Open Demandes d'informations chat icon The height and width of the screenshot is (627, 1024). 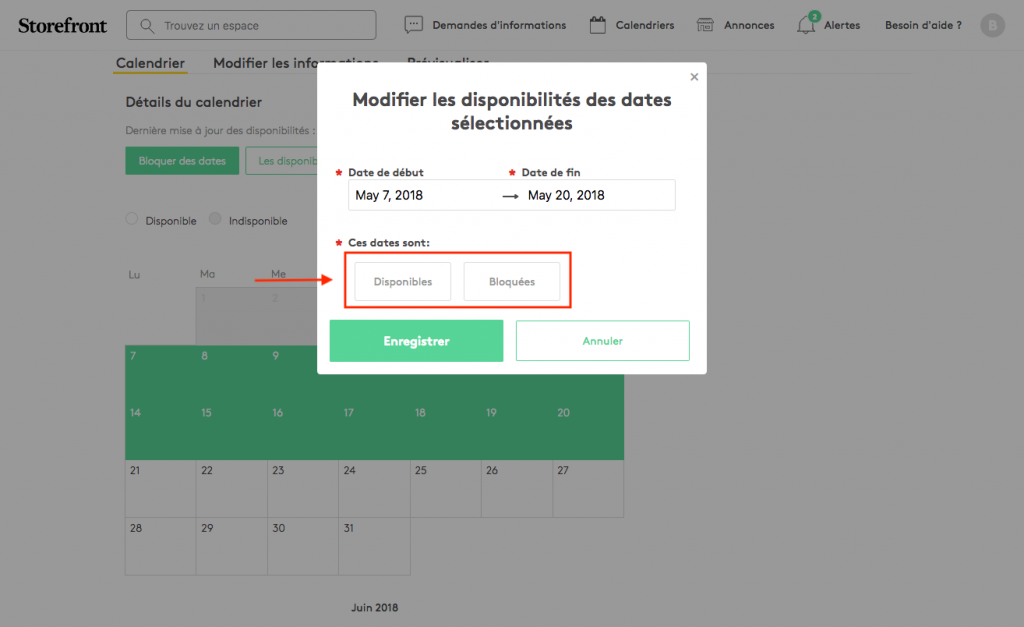pos(413,25)
